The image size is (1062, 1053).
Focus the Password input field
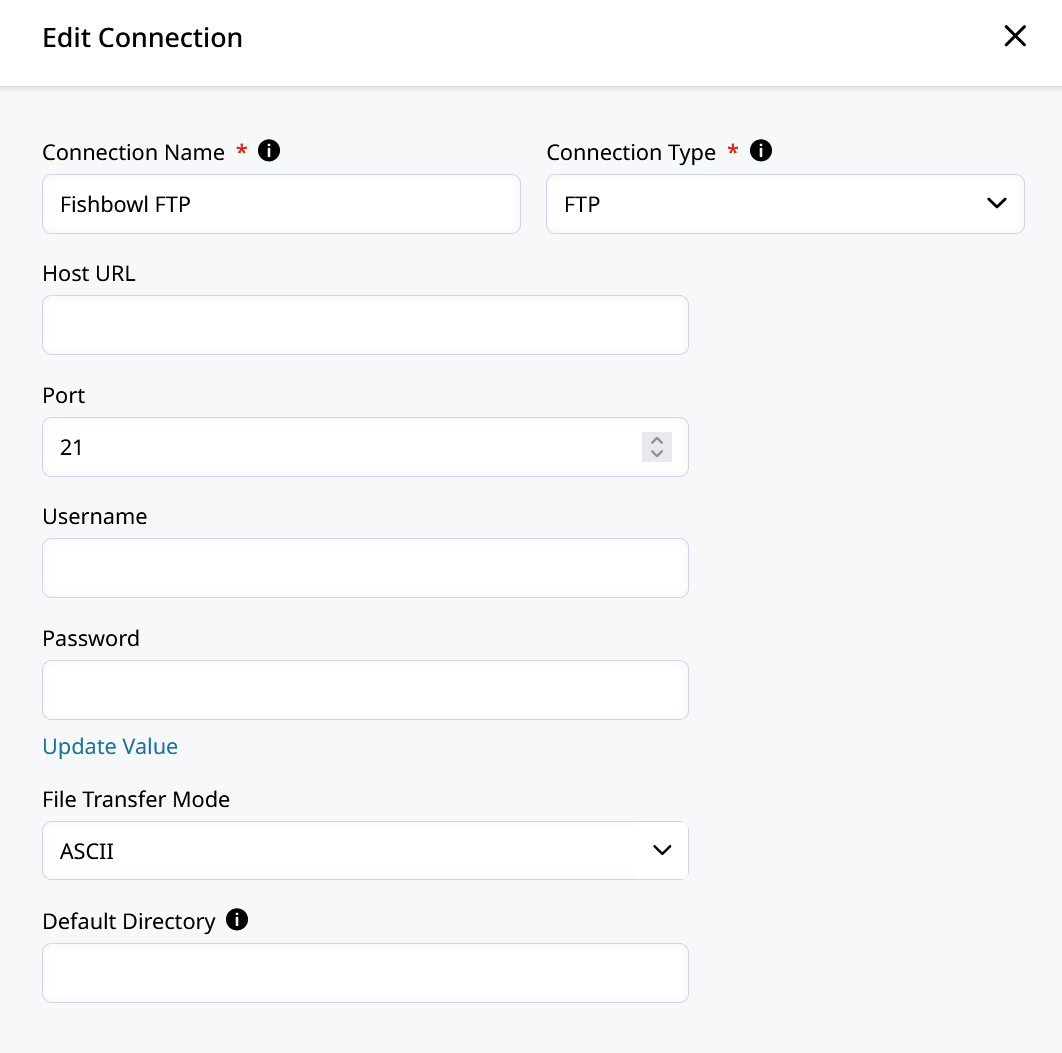[x=365, y=690]
